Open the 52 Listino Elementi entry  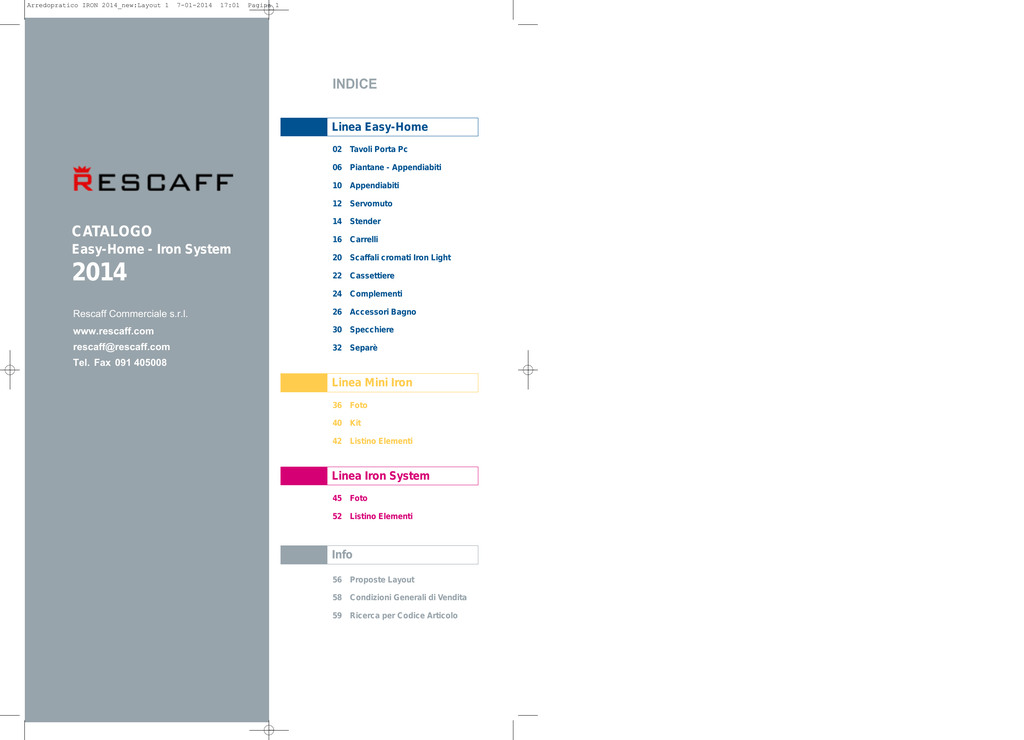(372, 517)
